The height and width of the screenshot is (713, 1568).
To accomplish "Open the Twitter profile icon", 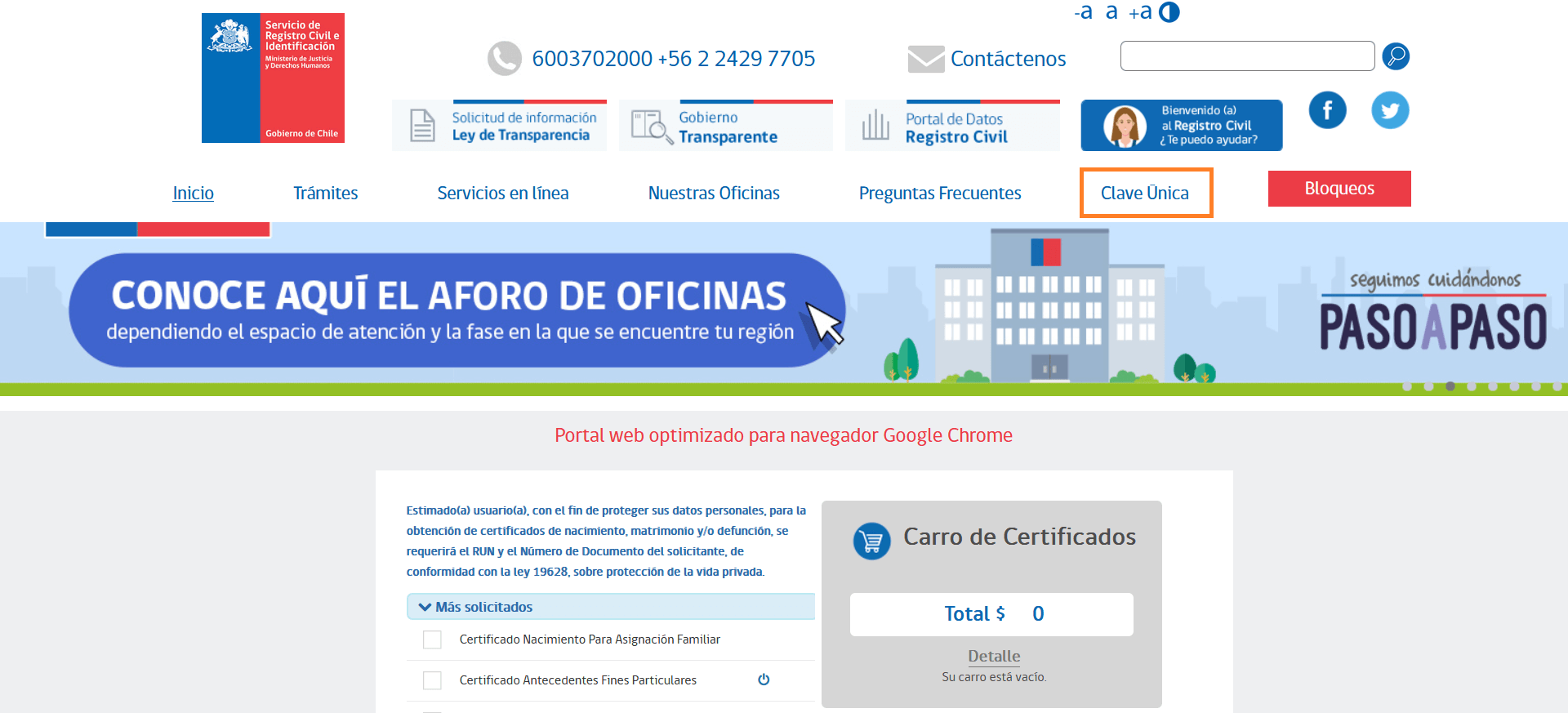I will pos(1390,110).
